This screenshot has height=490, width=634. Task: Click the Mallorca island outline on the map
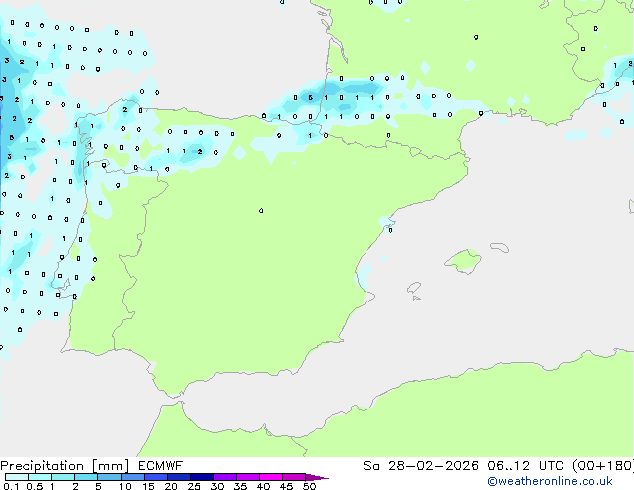tap(463, 262)
